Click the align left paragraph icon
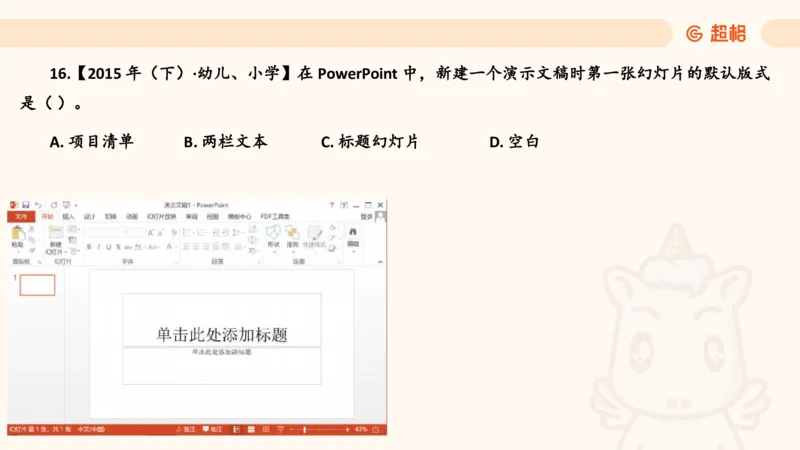This screenshot has height=450, width=800. 186,247
